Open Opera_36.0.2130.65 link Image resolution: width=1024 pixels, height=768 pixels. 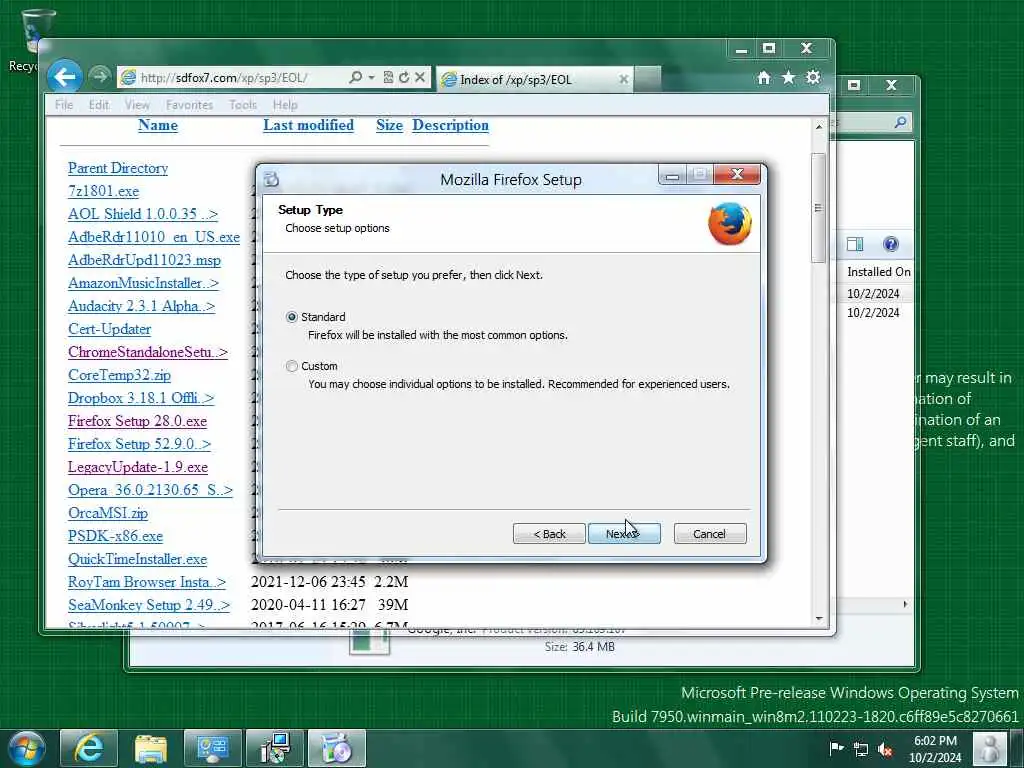tap(150, 490)
